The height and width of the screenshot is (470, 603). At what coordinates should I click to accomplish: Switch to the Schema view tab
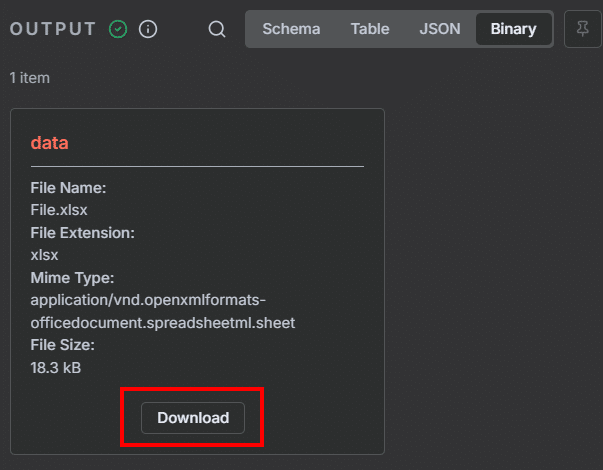tap(291, 29)
